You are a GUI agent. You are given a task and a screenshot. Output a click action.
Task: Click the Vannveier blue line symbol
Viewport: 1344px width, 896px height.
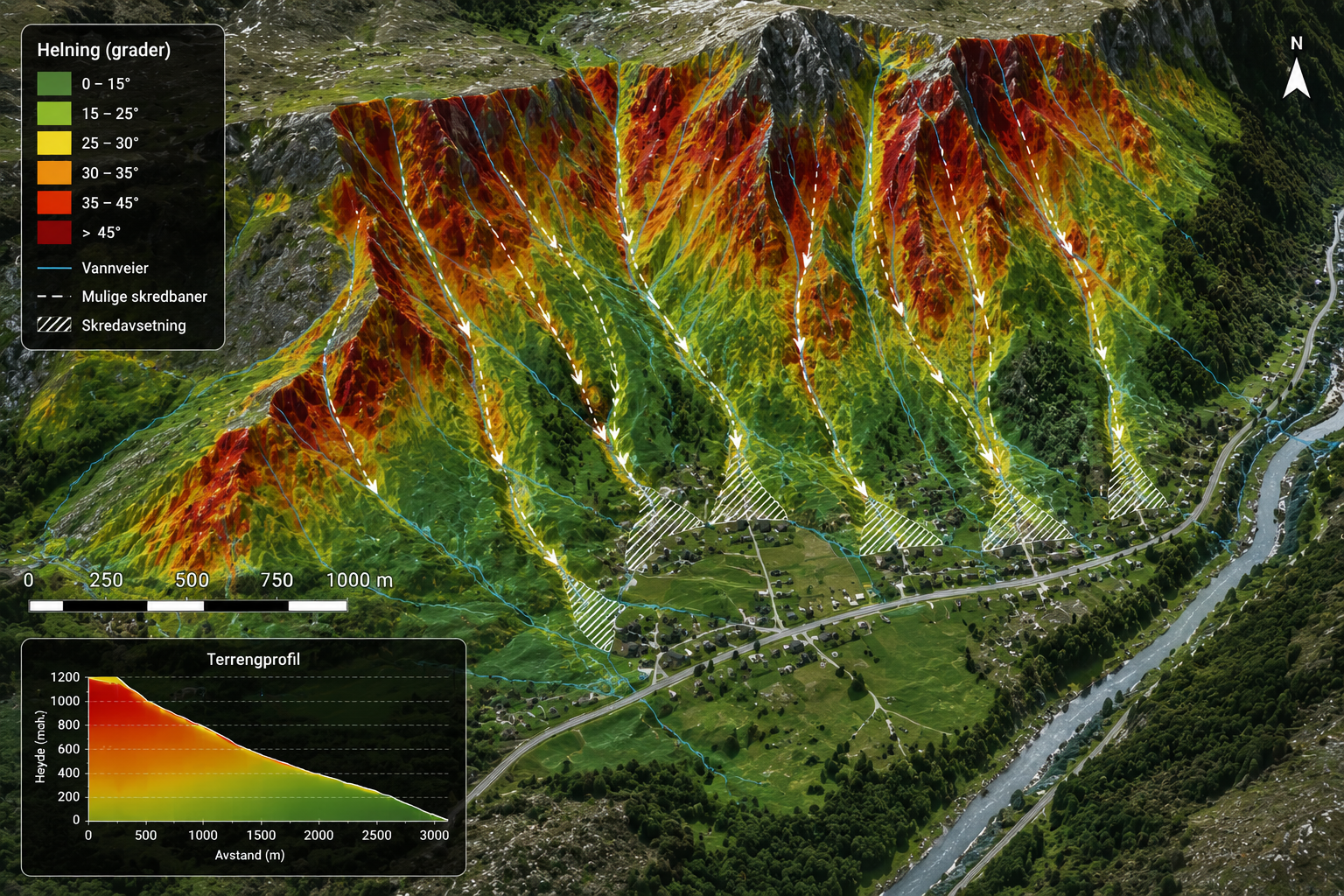point(54,268)
